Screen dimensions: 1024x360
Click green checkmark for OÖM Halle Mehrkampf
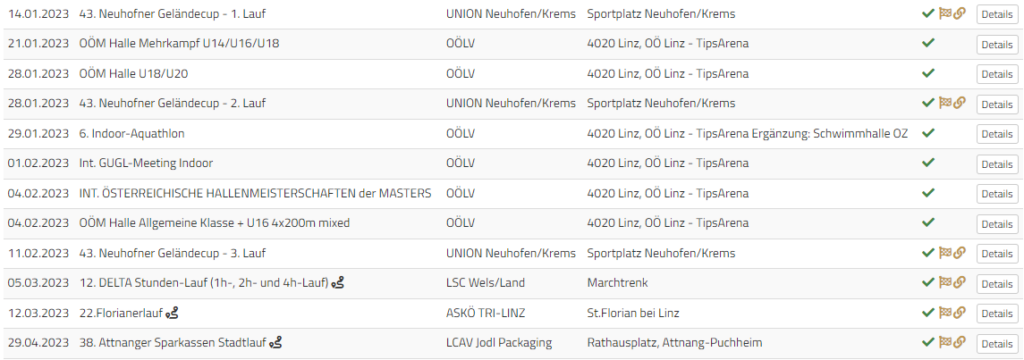pos(927,43)
